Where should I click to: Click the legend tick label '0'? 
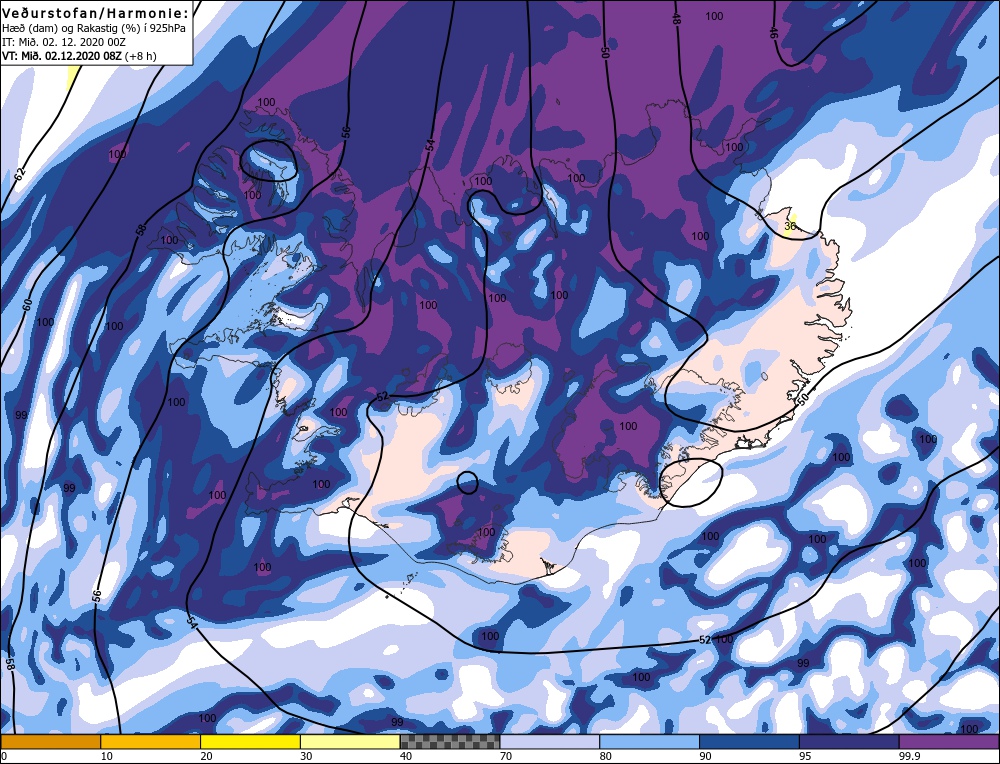click(4, 756)
